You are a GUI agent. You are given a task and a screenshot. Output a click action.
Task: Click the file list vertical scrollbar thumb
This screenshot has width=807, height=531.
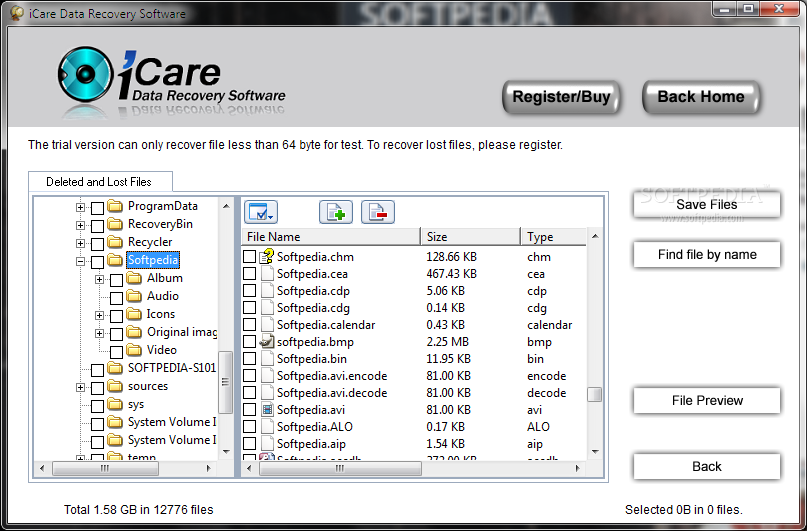[594, 395]
